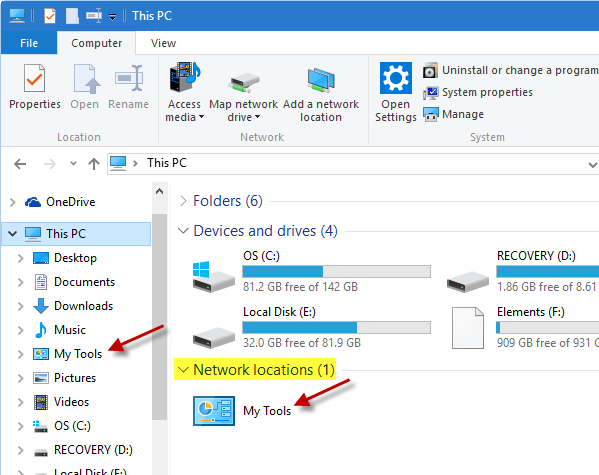Viewport: 599px width, 475px height.
Task: Expand the Music tree node
Action: (21, 331)
